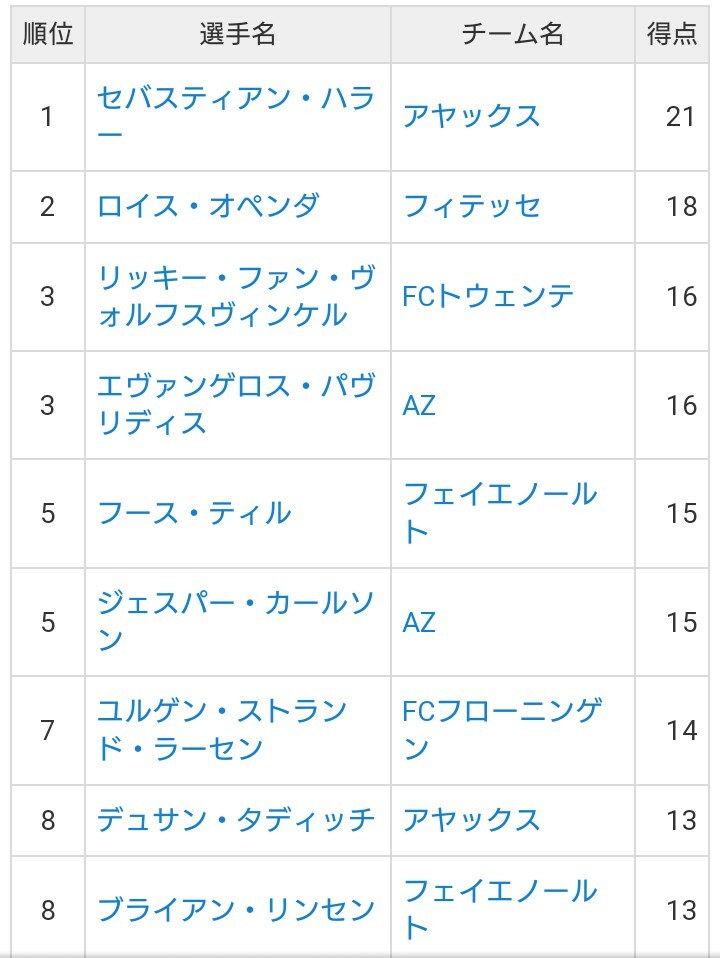Click ジェスパー・カールソン player link
720x958 pixels.
coord(236,604)
